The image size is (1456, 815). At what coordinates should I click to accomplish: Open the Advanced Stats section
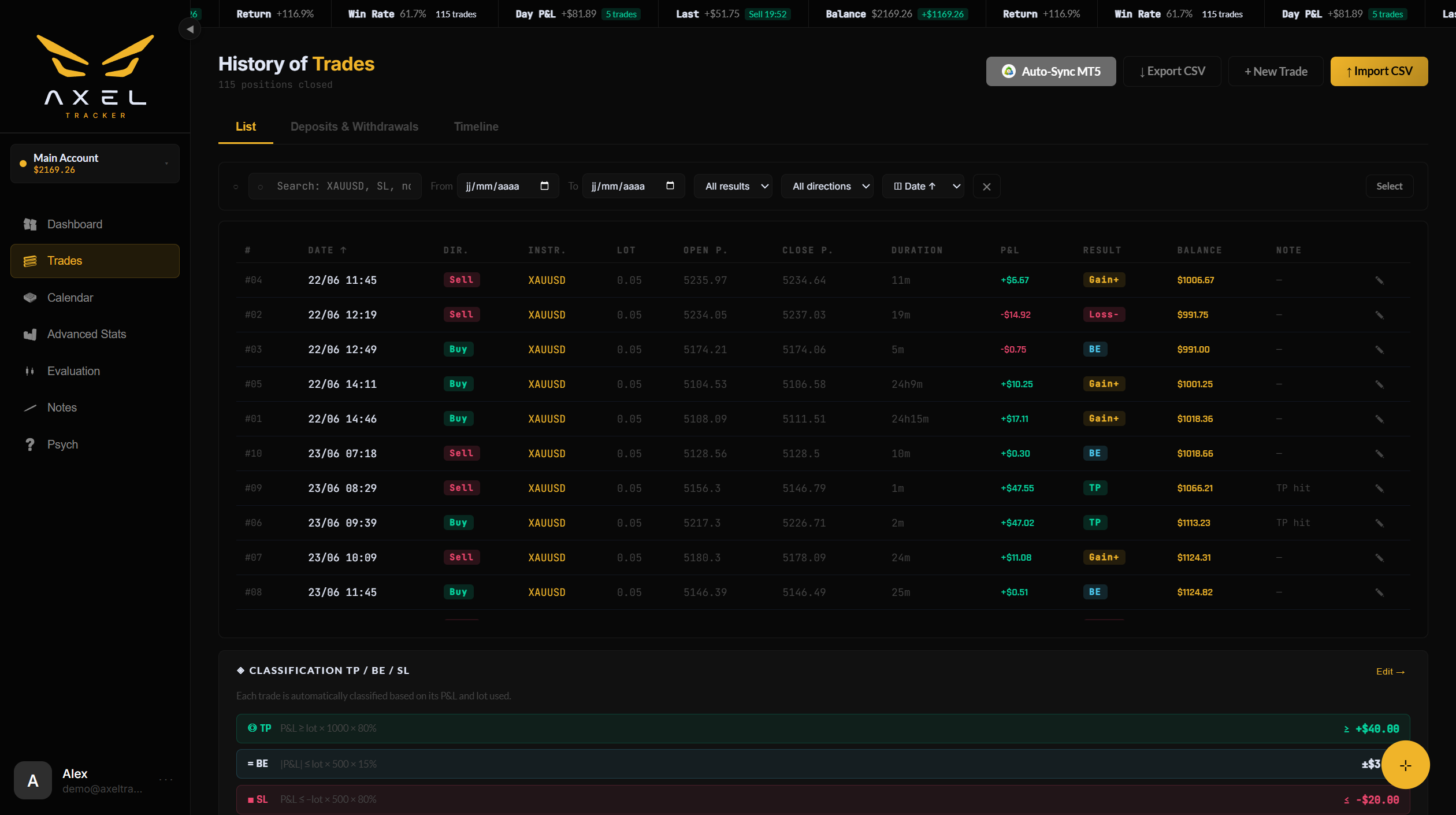[95, 334]
